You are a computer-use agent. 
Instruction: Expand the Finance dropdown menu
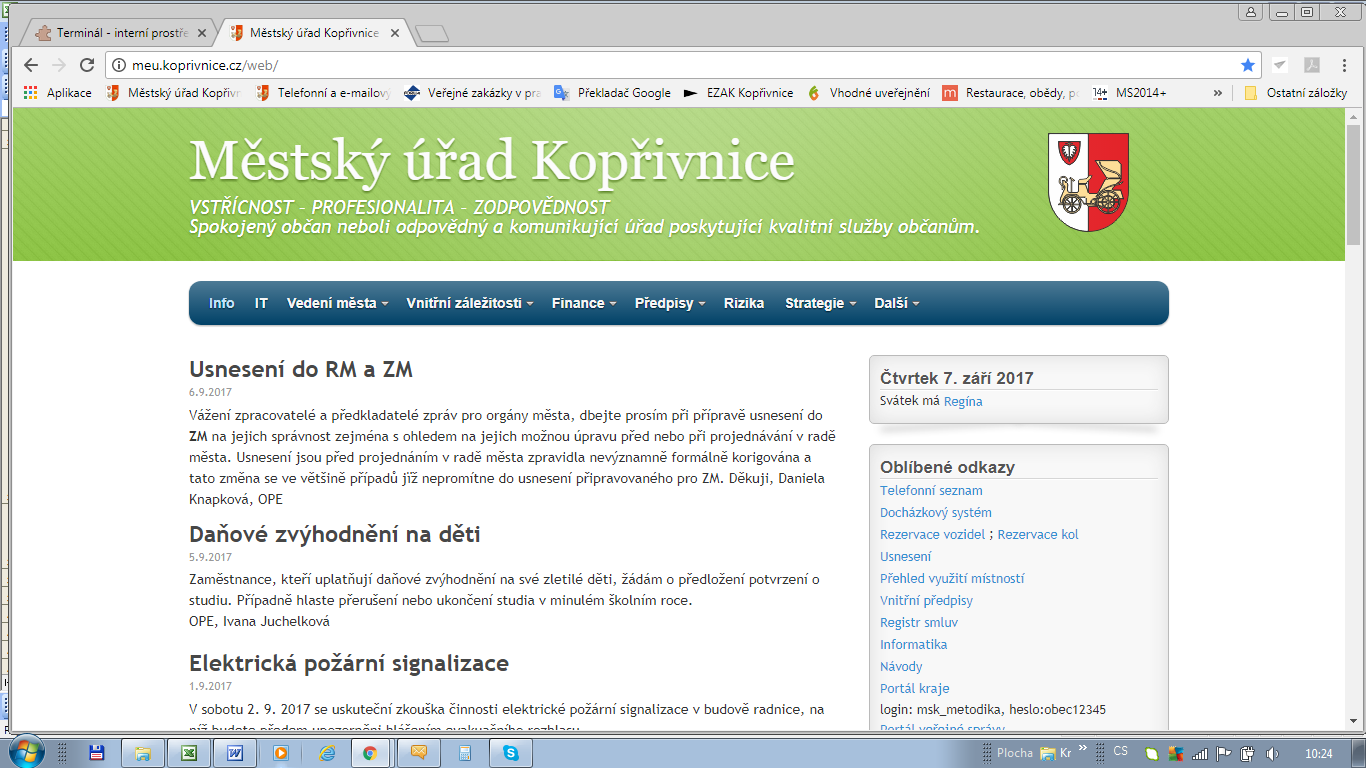tap(584, 303)
